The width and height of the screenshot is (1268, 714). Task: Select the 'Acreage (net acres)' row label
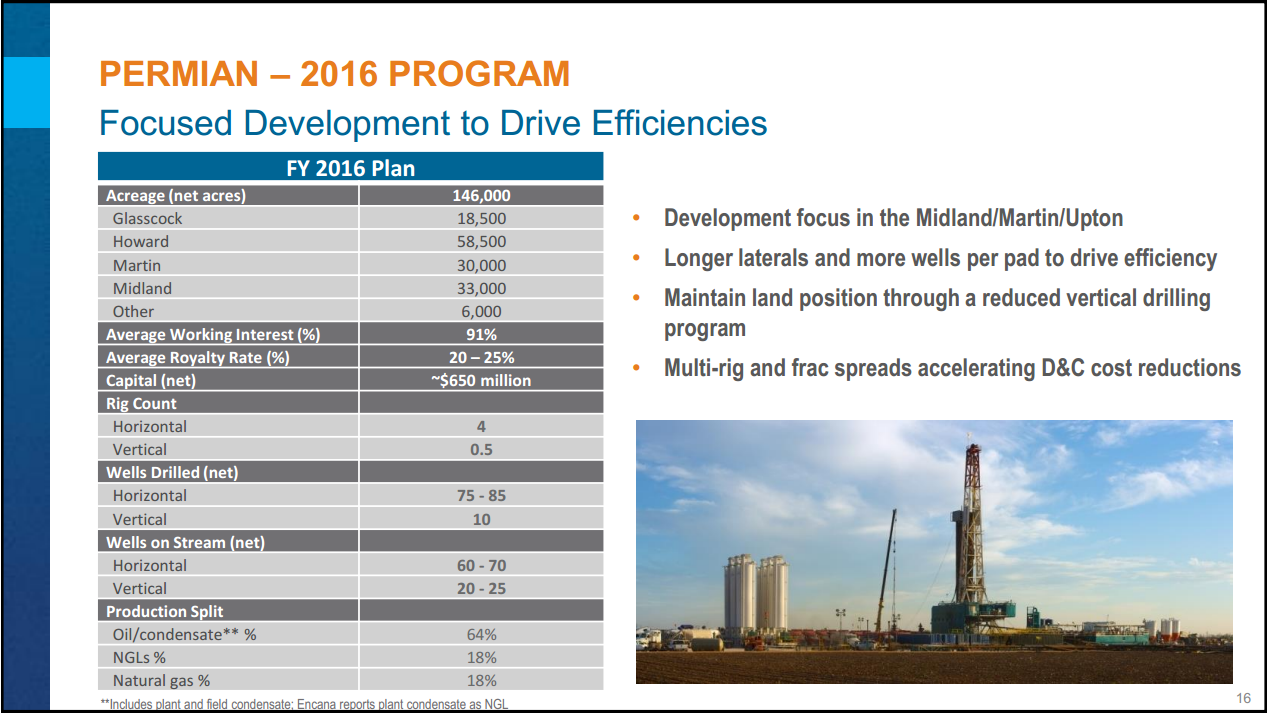[176, 195]
